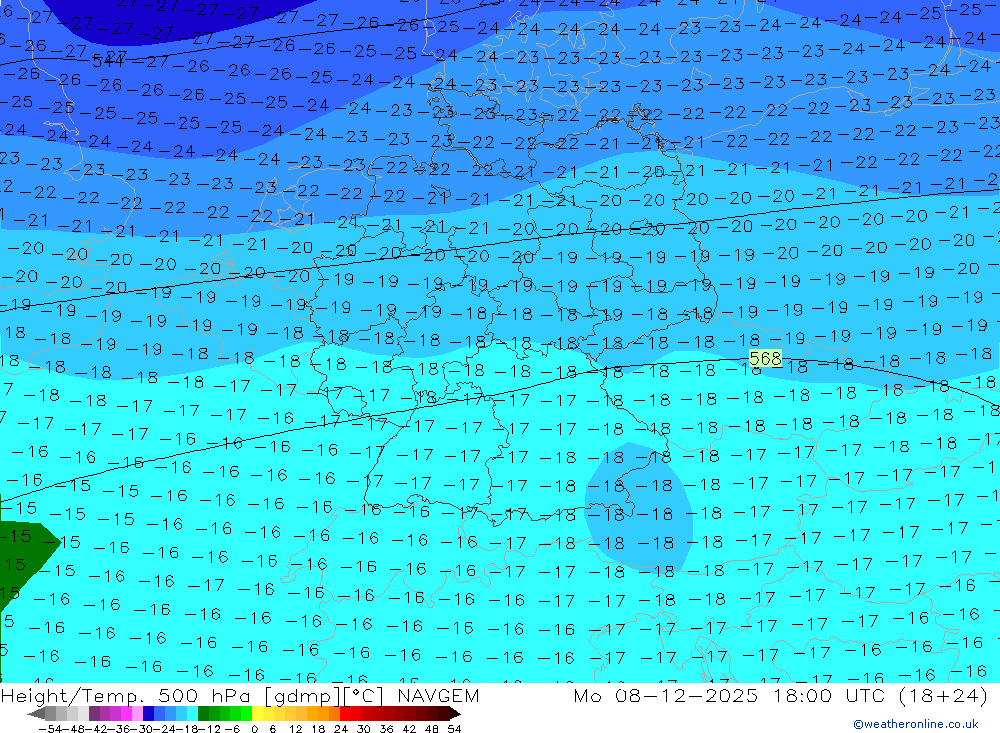The height and width of the screenshot is (733, 1000).
Task: Click the isolated light-blue -18 temperature pocket
Action: pos(638,506)
